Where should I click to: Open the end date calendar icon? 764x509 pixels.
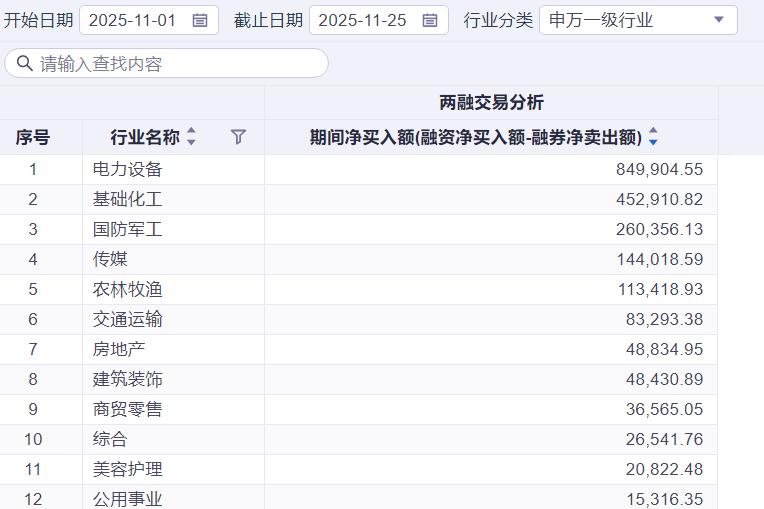[430, 20]
